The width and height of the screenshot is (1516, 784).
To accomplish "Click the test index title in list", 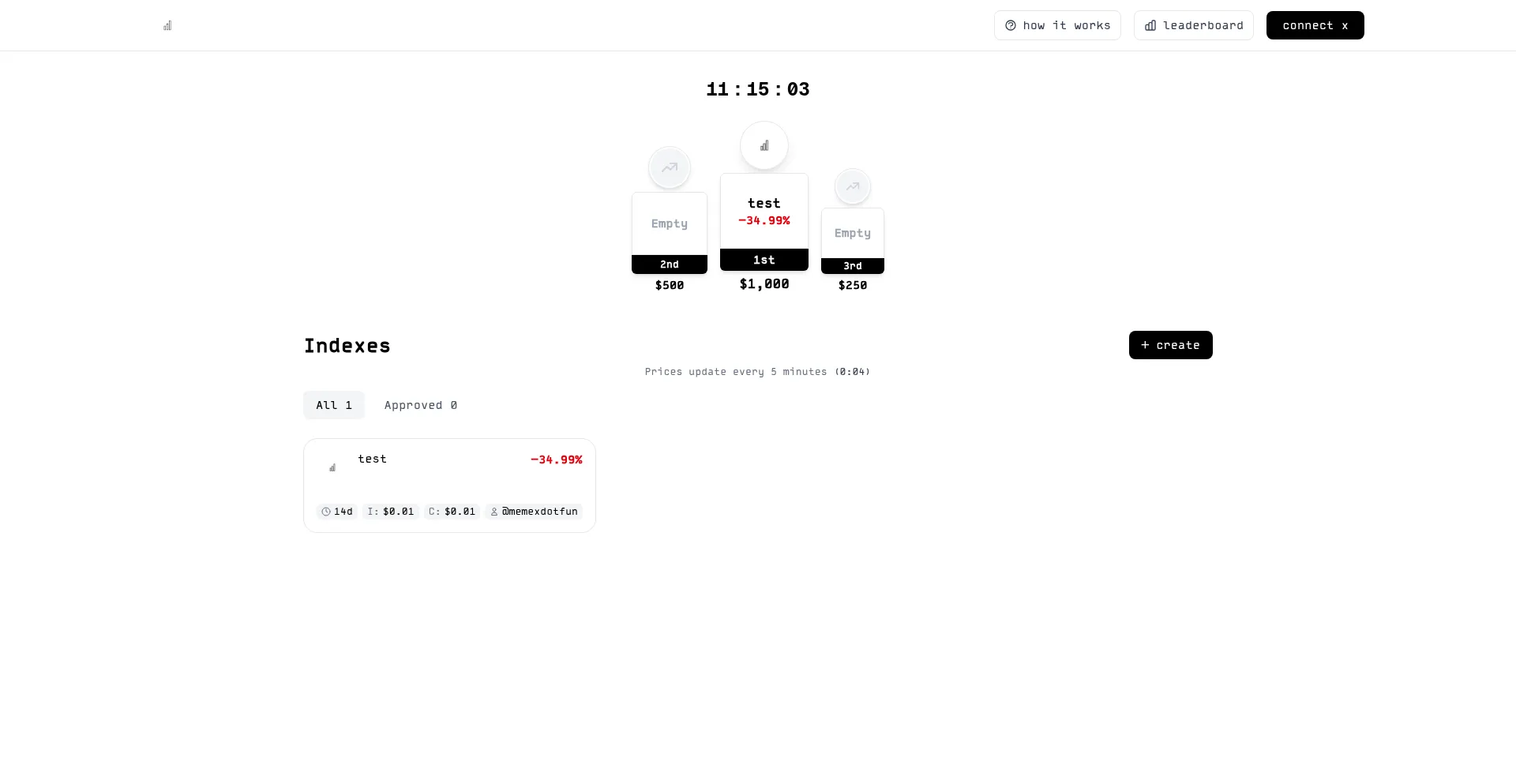I will [373, 460].
